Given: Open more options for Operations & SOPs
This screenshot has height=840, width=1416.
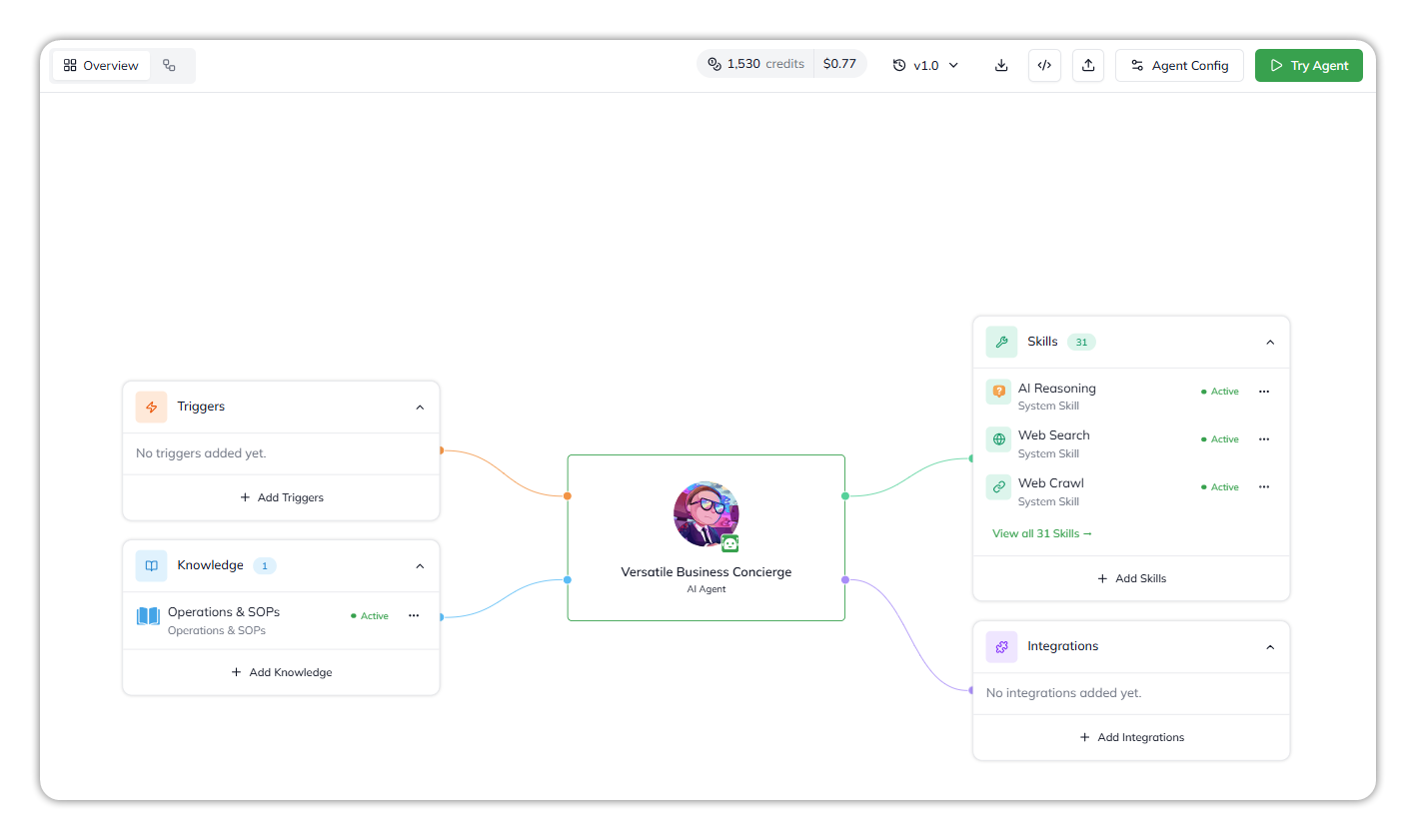Looking at the screenshot, I should (x=414, y=616).
